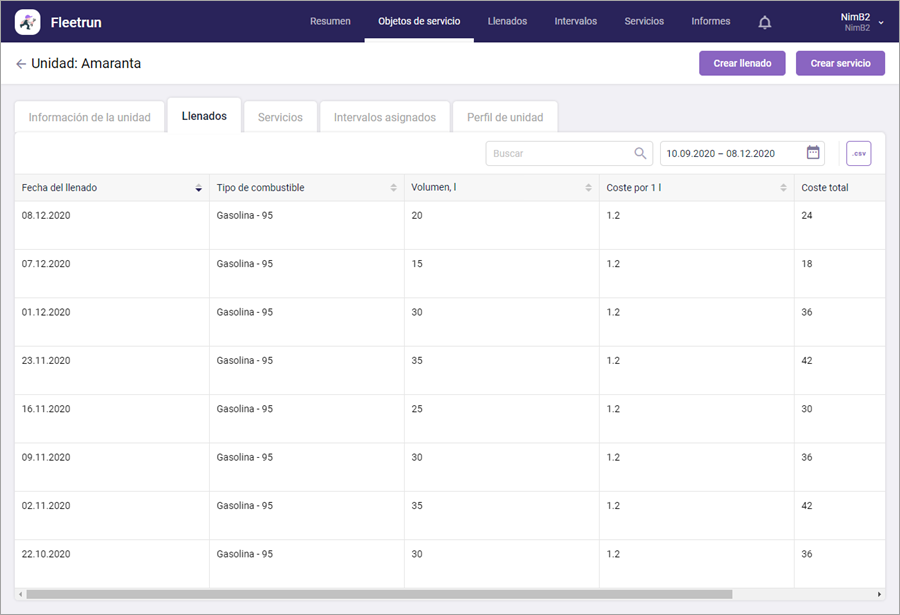Click volume 20 in the 08.12.2020 row
The image size is (900, 615).
[417, 215]
